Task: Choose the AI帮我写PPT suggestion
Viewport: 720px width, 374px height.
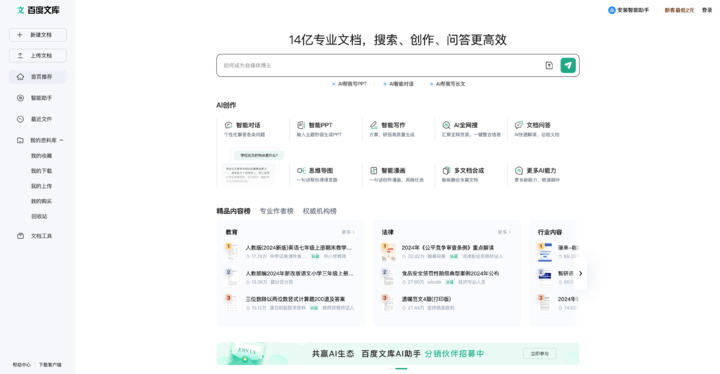Action: pos(349,84)
